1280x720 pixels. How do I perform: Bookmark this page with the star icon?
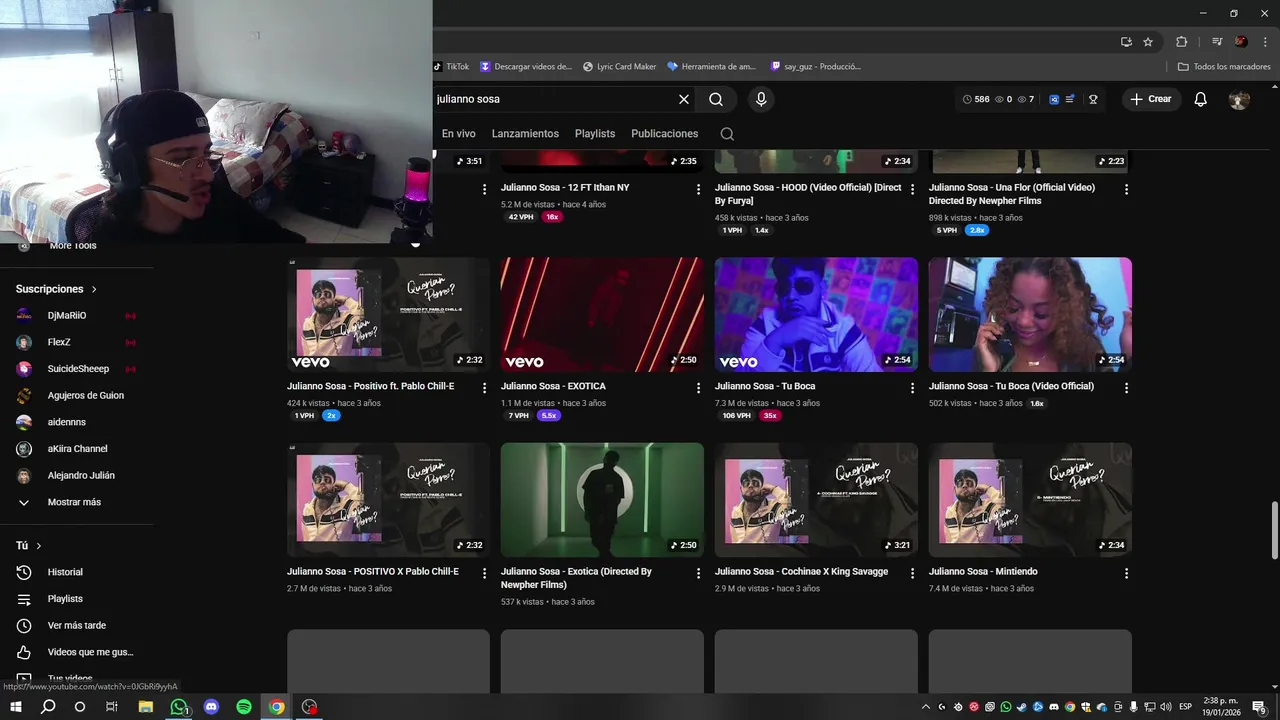1148,42
